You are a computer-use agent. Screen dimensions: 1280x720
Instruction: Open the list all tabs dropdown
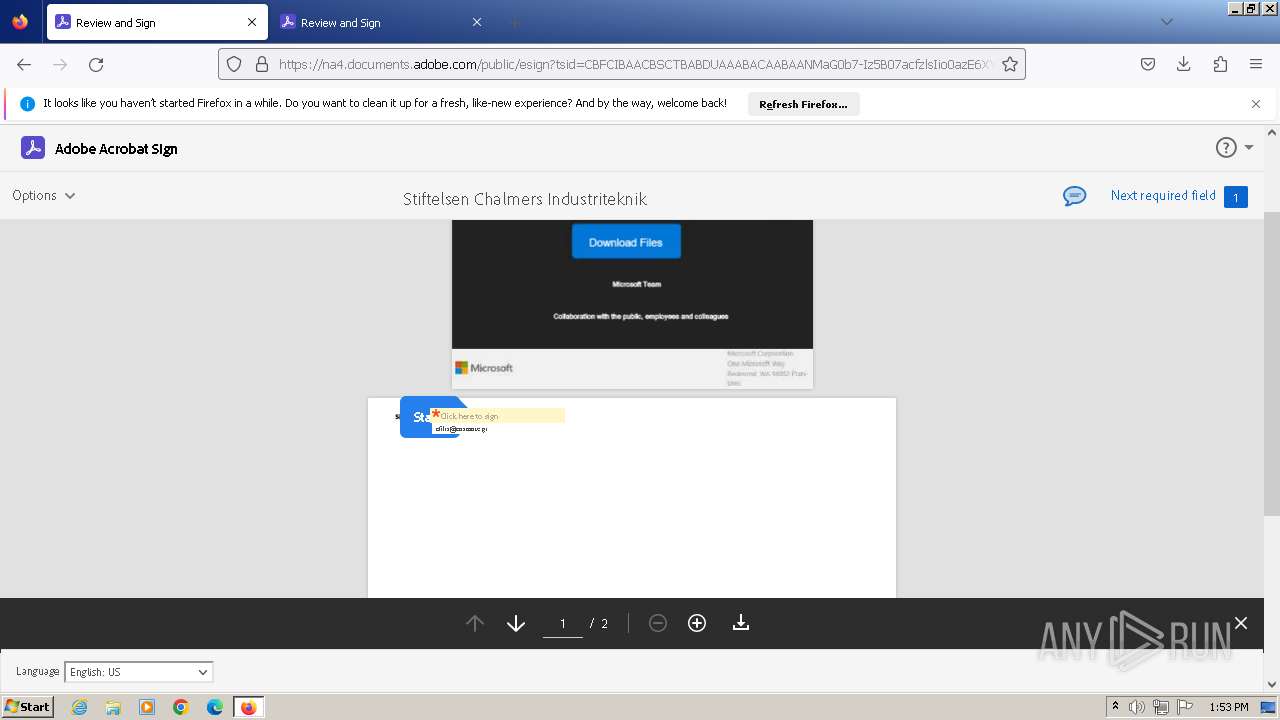tap(1166, 22)
